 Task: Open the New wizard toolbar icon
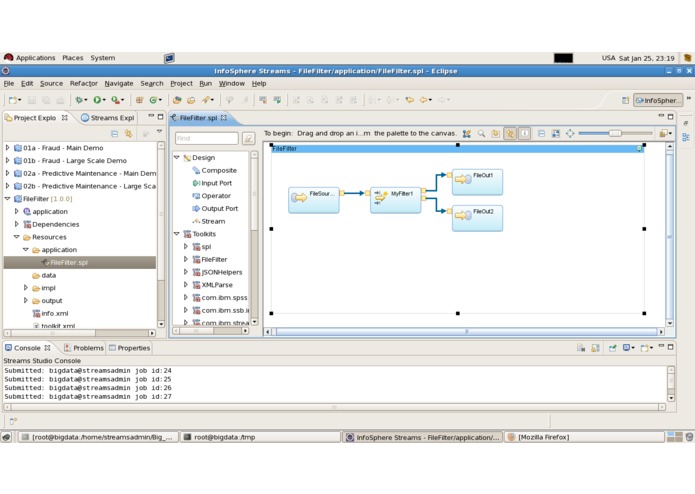click(13, 100)
